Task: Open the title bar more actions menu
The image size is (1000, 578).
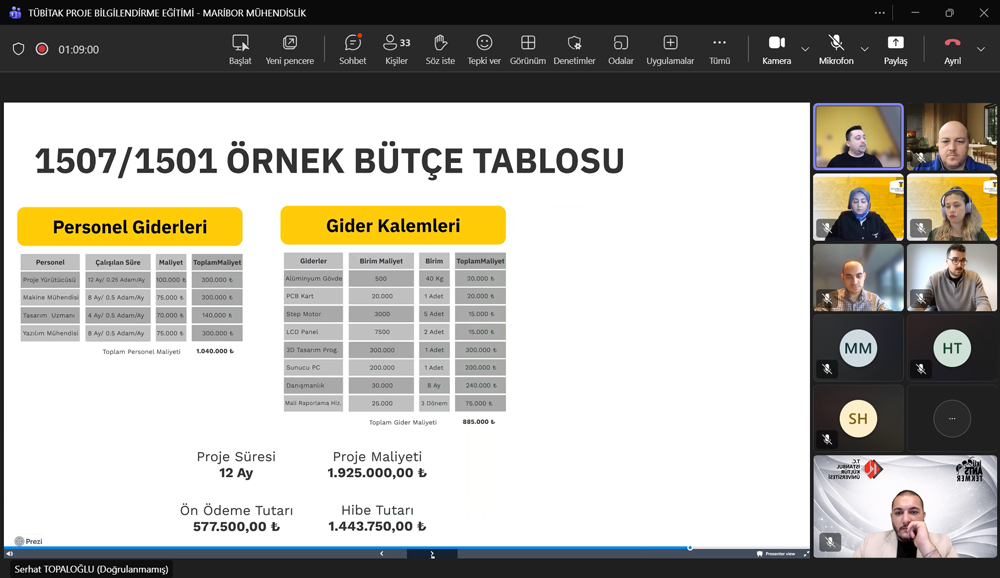Action: (879, 12)
